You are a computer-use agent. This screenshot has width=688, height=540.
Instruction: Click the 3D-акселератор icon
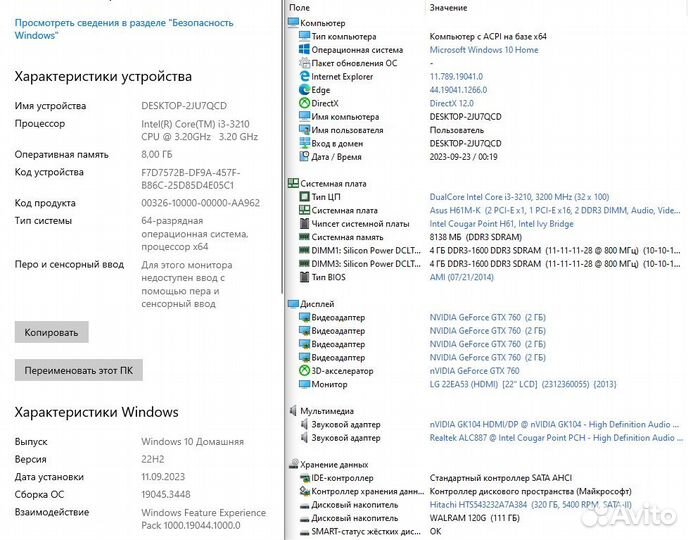click(x=304, y=371)
